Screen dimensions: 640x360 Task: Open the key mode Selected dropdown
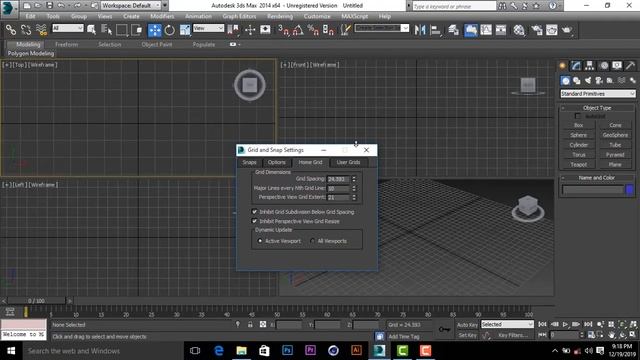(x=507, y=324)
